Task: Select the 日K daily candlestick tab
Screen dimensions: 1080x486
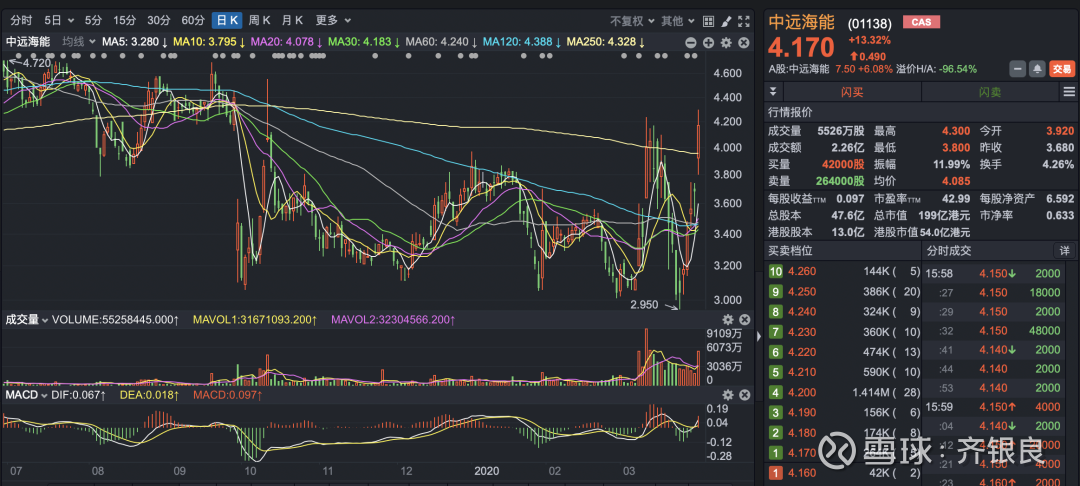Action: 228,21
